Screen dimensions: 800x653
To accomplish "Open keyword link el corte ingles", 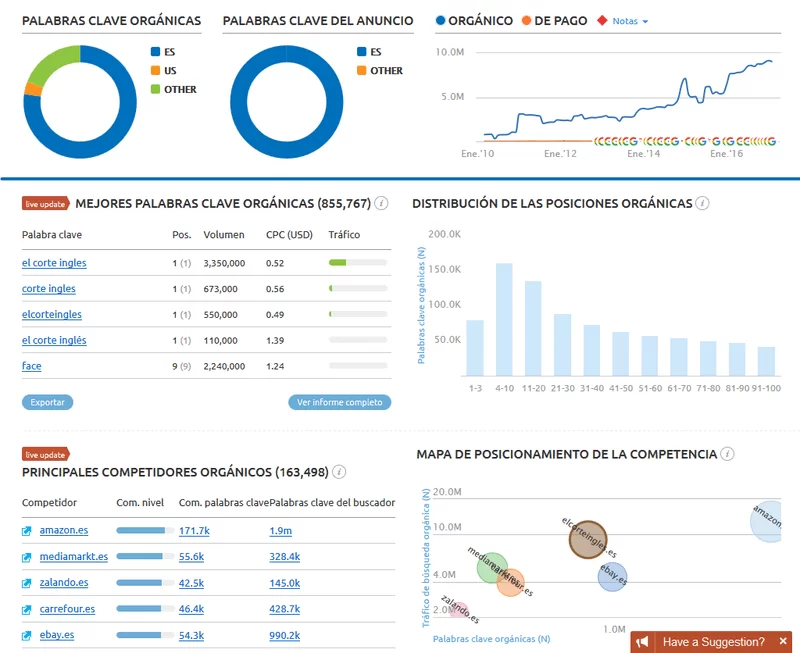I will pyautogui.click(x=54, y=263).
